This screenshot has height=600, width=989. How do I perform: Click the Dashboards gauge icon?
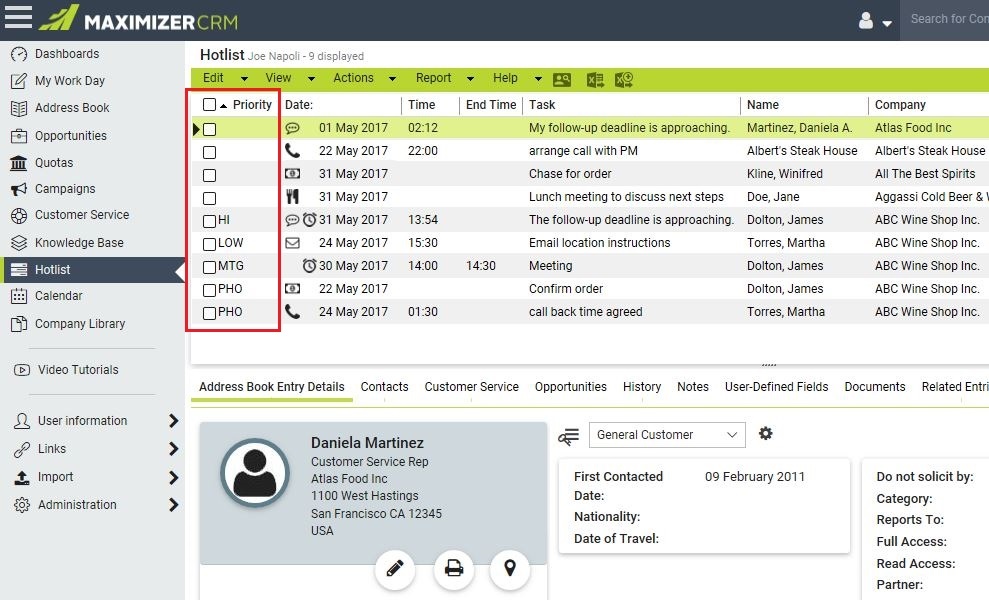(19, 54)
